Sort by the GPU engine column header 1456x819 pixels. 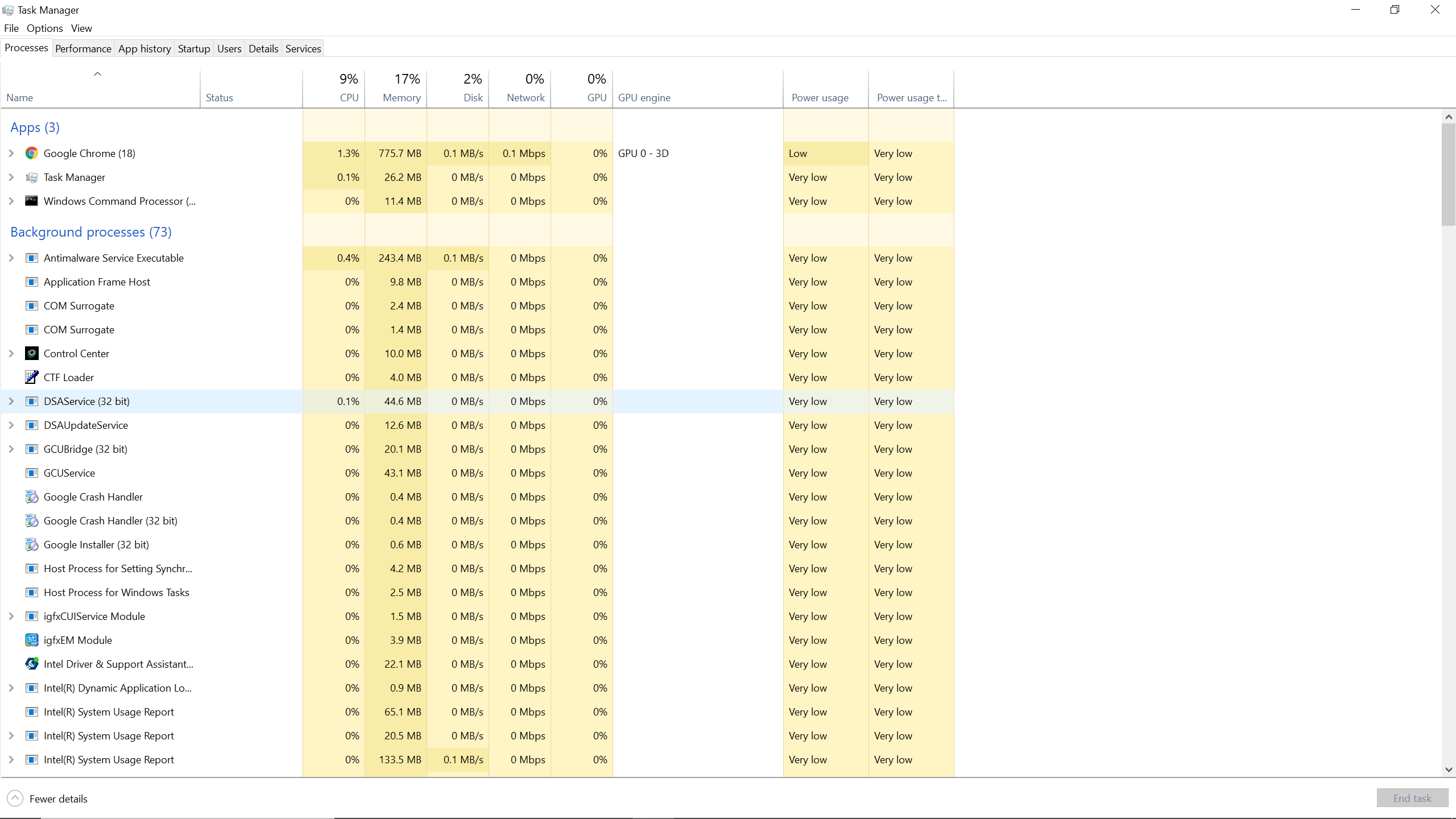coord(698,88)
